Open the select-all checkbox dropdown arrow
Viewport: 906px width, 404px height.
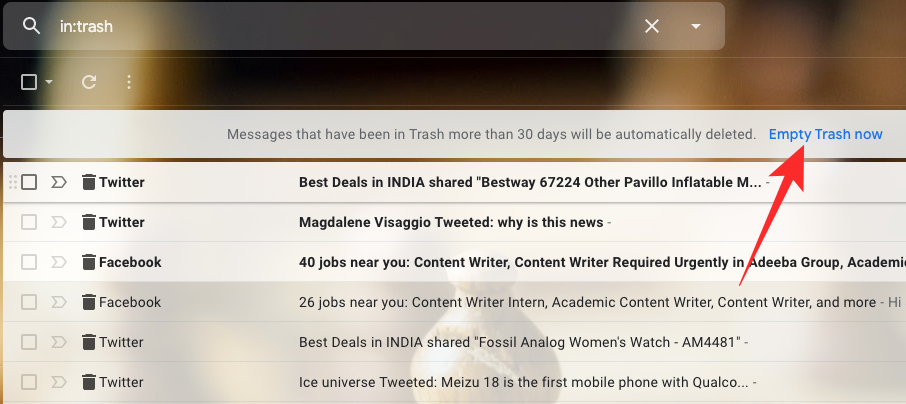pyautogui.click(x=48, y=82)
